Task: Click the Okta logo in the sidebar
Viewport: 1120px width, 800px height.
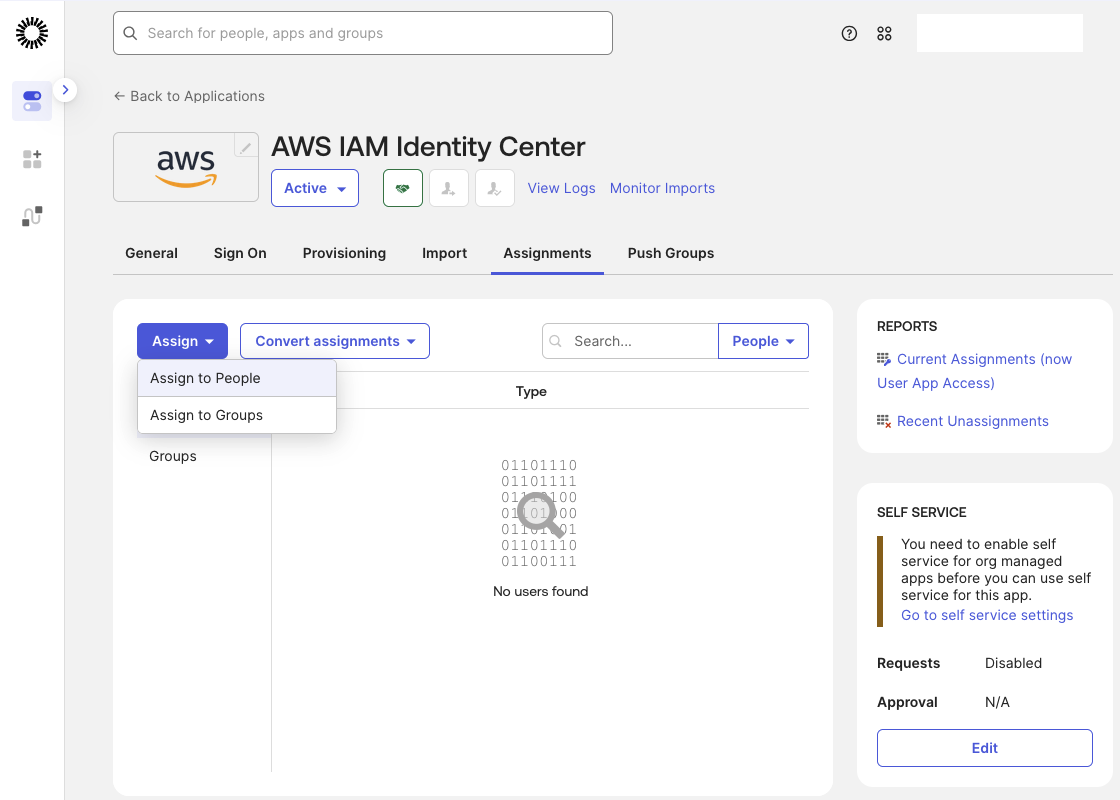Action: (x=31, y=32)
